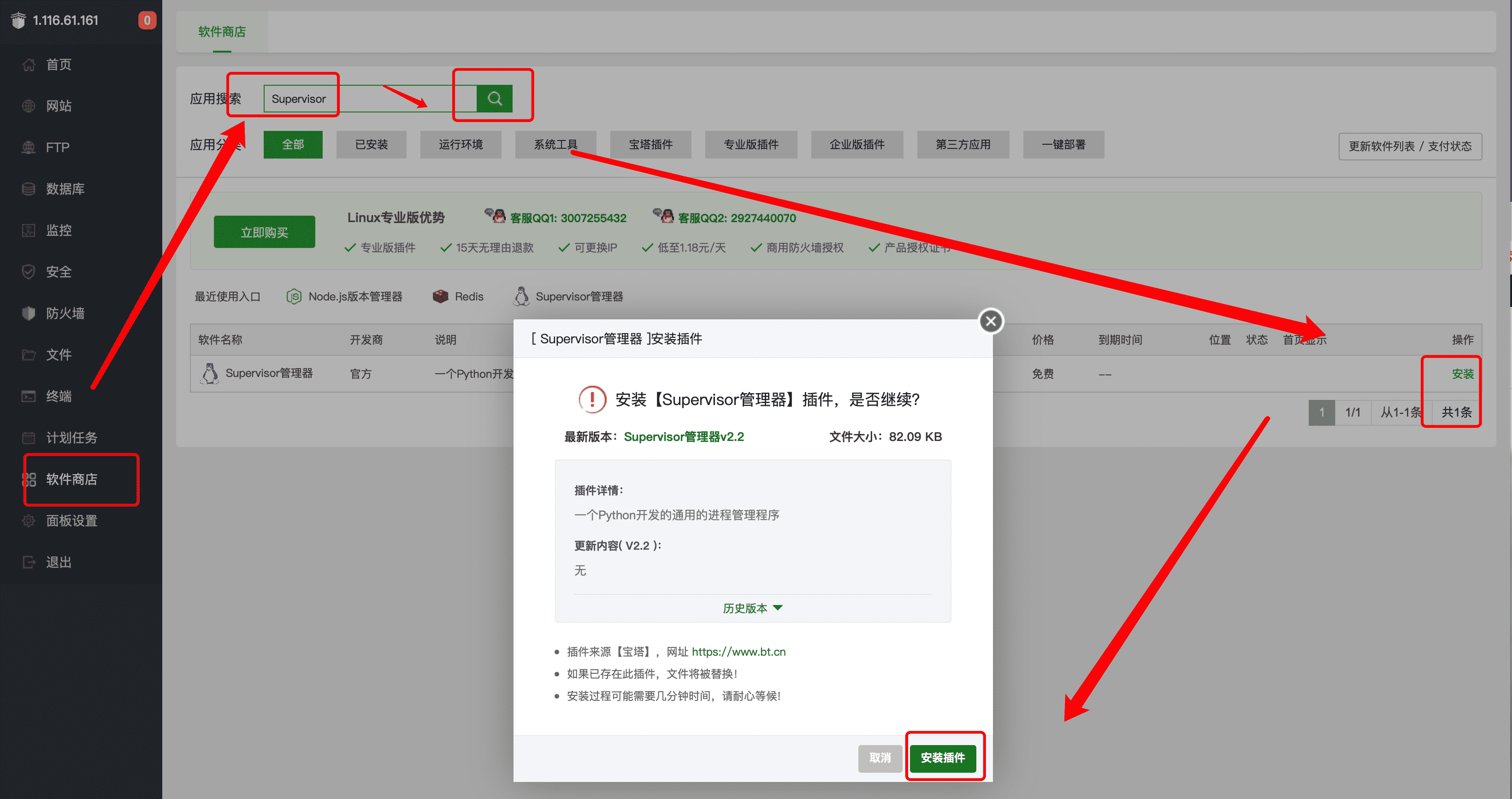Viewport: 1512px width, 799px height.
Task: Open Node.js版本管理器 recent shortcut
Action: pyautogui.click(x=344, y=297)
